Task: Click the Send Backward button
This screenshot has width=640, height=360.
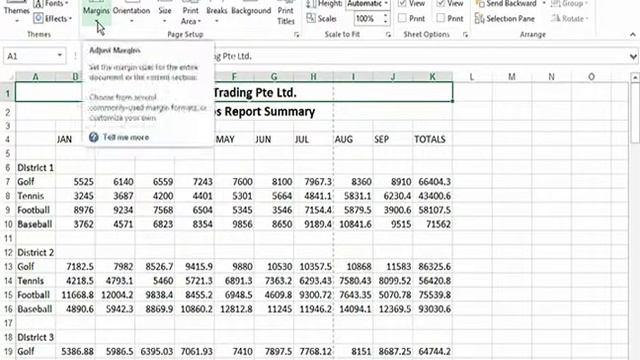Action: click(x=506, y=4)
